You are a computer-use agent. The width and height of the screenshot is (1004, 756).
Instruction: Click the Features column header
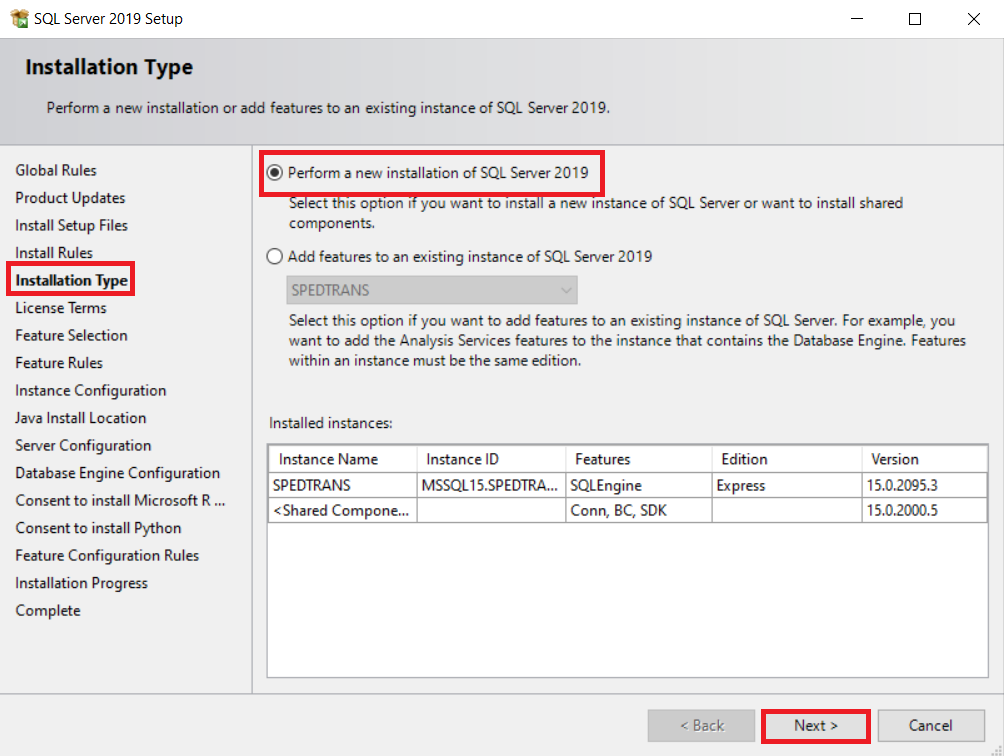pos(638,459)
